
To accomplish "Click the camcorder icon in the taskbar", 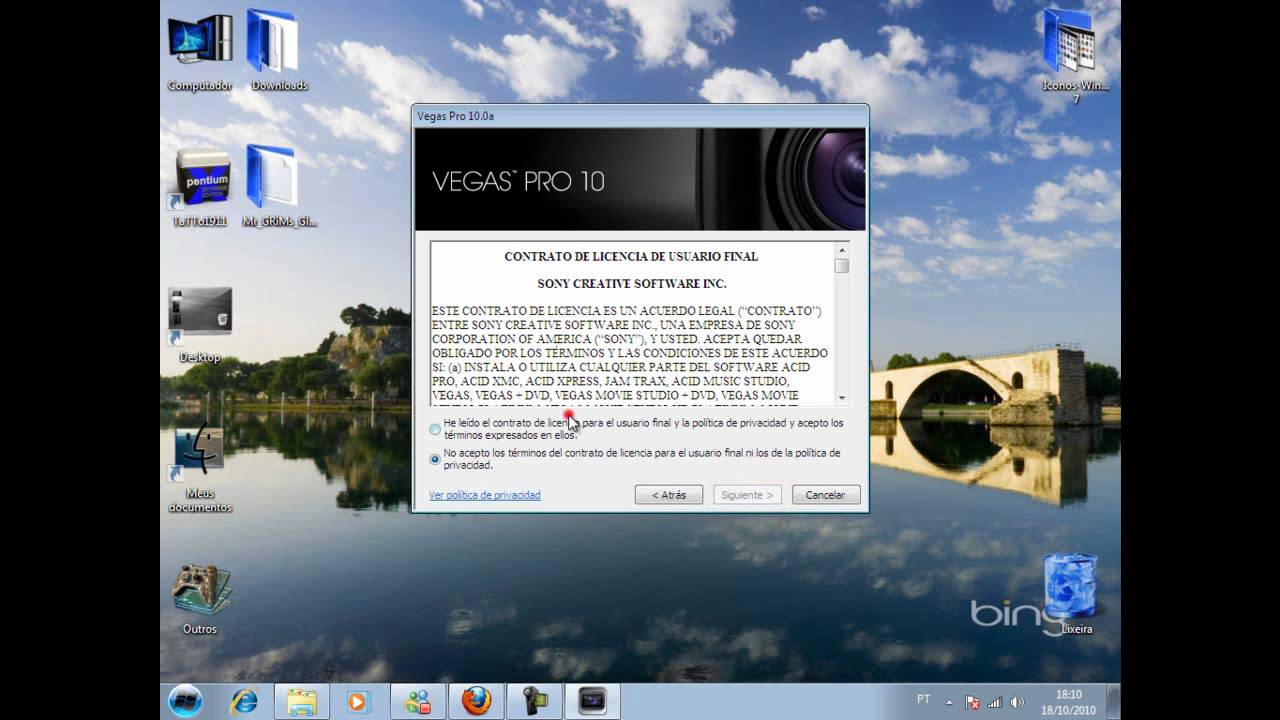I will [x=535, y=701].
